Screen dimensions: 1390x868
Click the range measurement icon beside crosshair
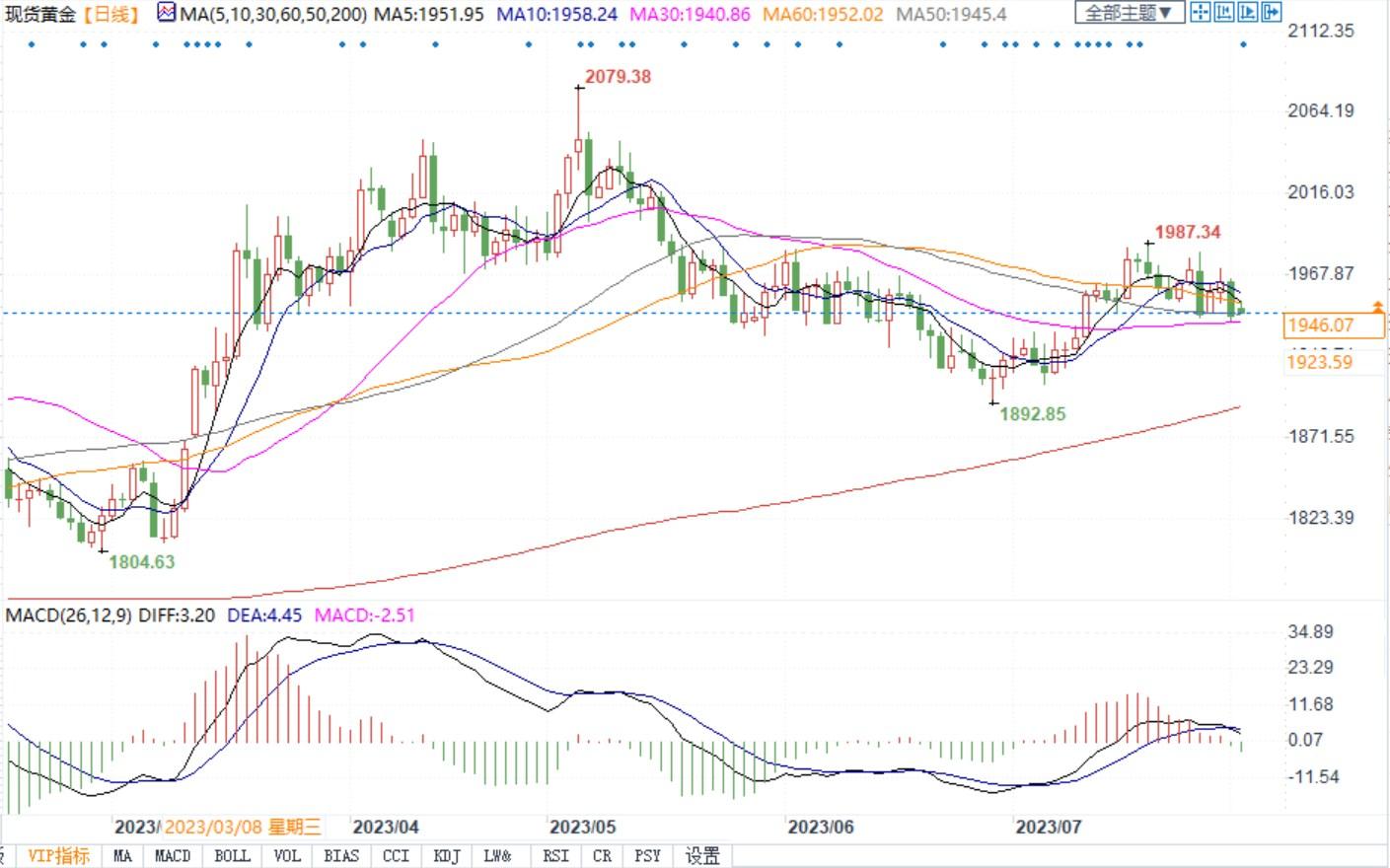tap(1223, 13)
